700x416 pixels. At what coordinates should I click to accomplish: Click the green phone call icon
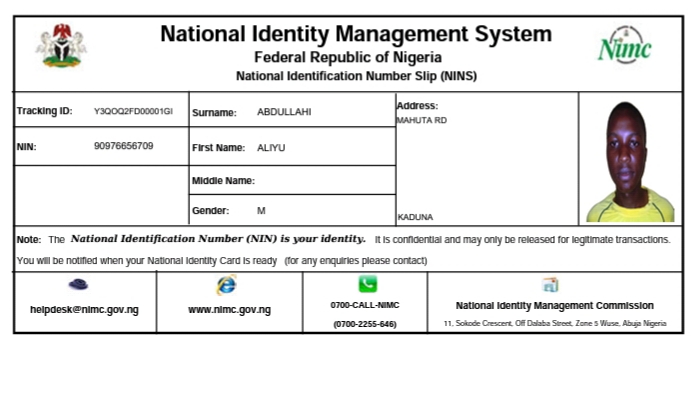pyautogui.click(x=367, y=285)
